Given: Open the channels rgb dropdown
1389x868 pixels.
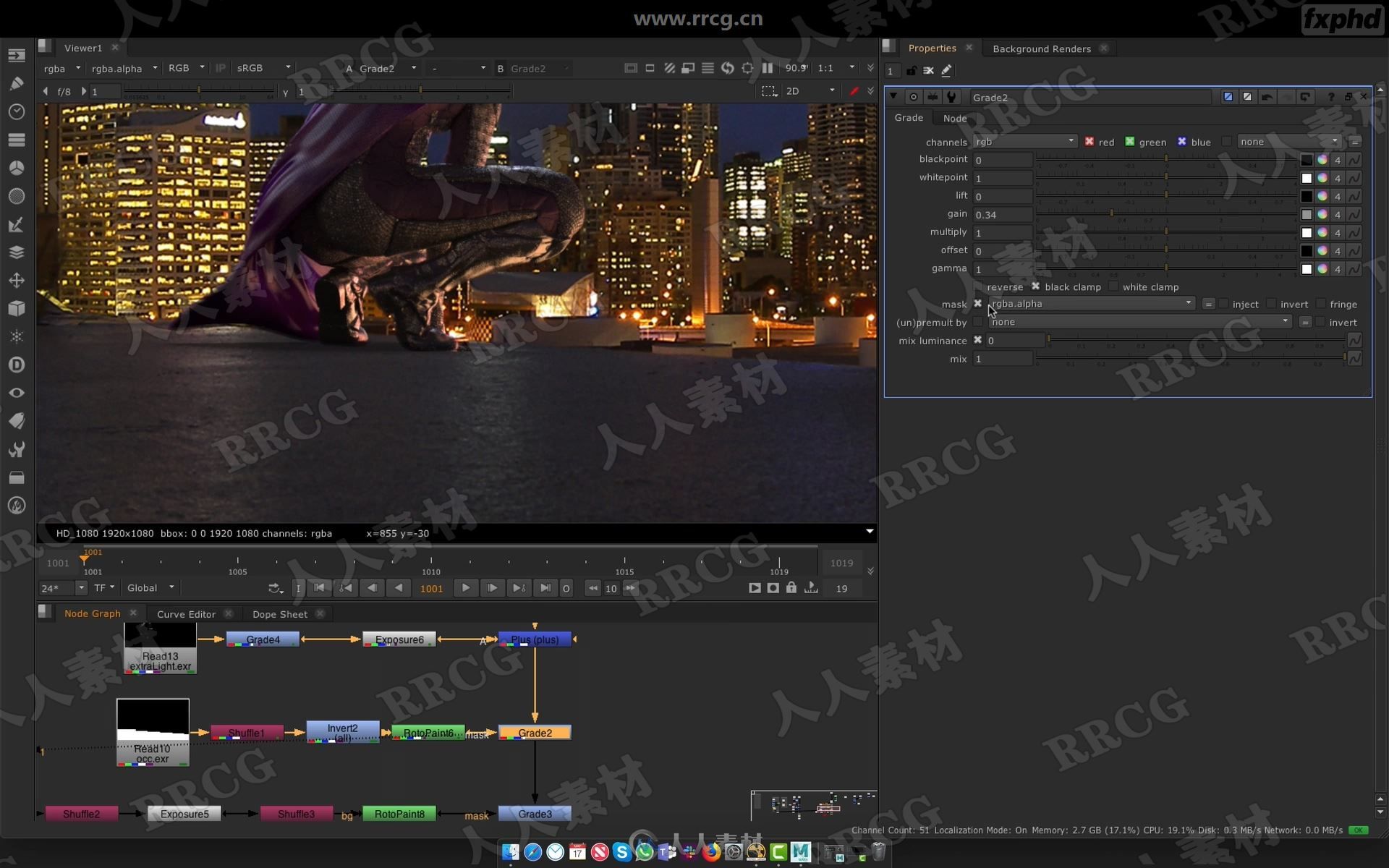Looking at the screenshot, I should 1025,142.
